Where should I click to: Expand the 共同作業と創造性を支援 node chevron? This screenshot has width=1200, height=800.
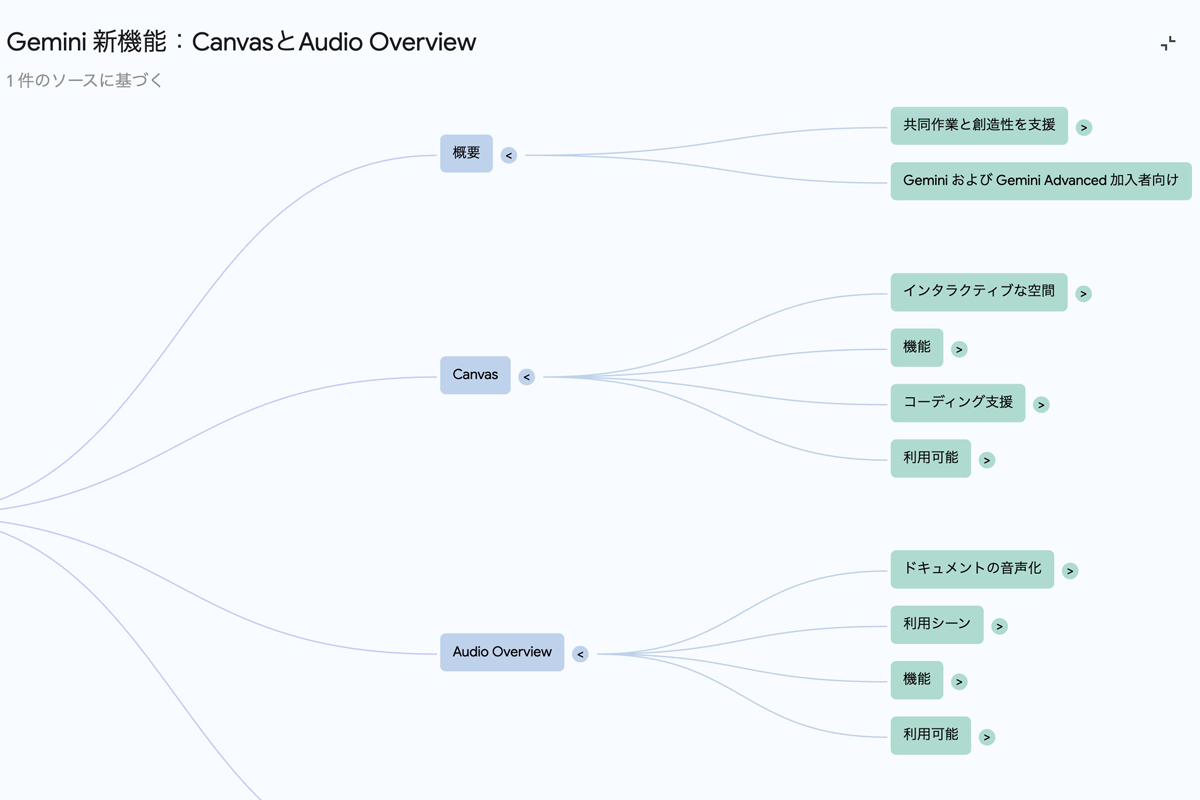pyautogui.click(x=1084, y=127)
